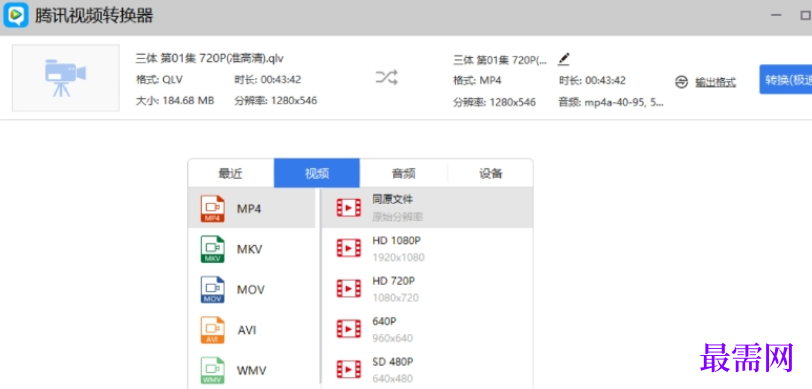Click the film icon beside HD 720P

click(x=349, y=288)
